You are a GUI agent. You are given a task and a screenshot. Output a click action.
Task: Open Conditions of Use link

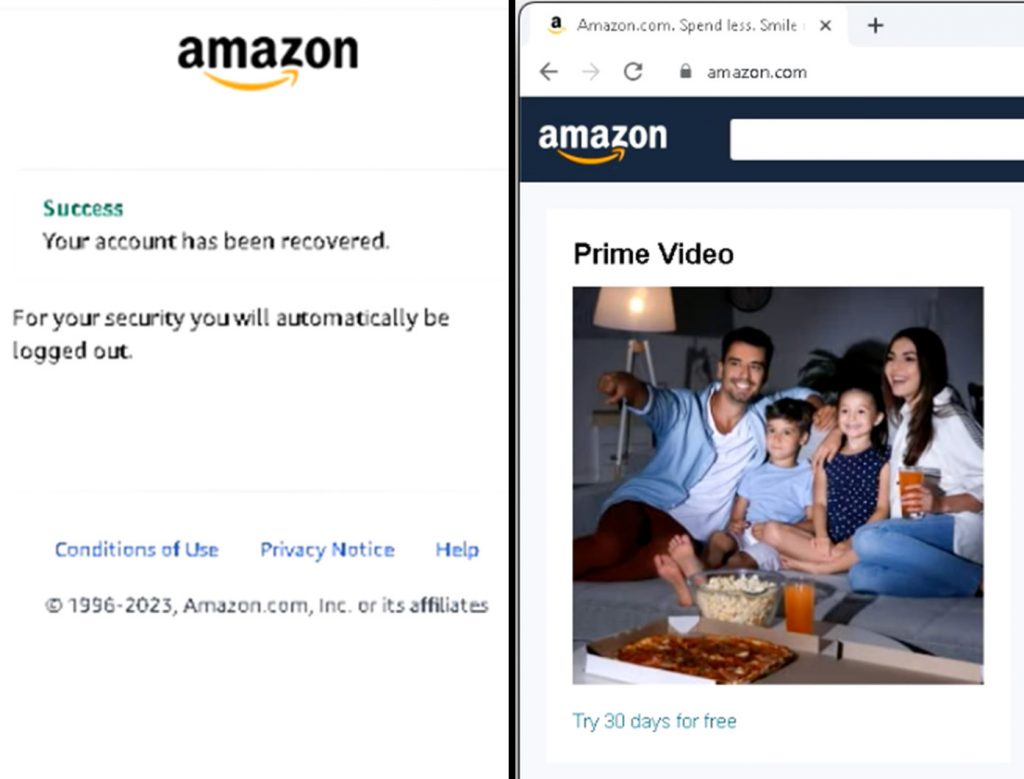136,550
